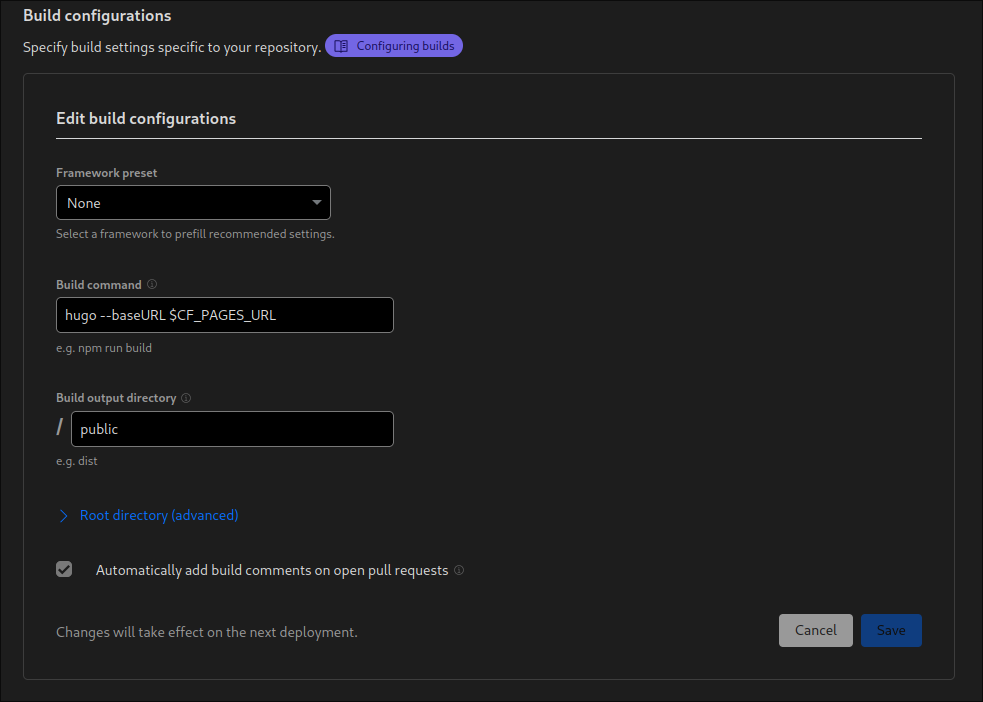The height and width of the screenshot is (702, 983).
Task: Click the info icon beside Build command
Action: [x=151, y=284]
